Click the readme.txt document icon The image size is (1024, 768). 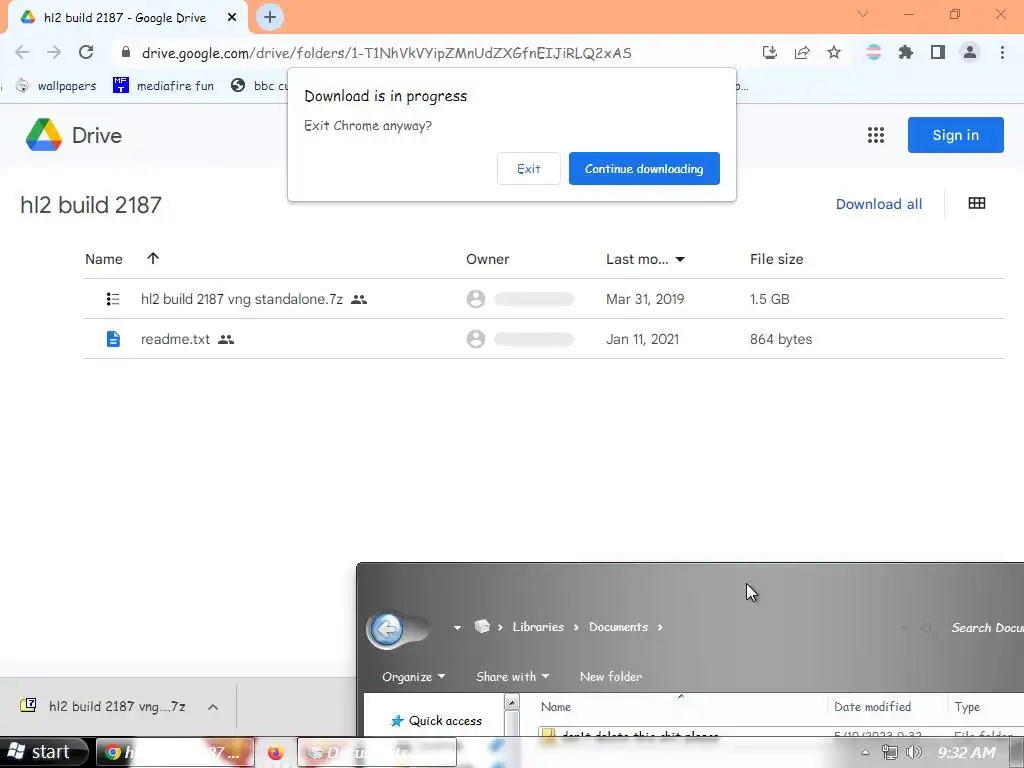113,339
